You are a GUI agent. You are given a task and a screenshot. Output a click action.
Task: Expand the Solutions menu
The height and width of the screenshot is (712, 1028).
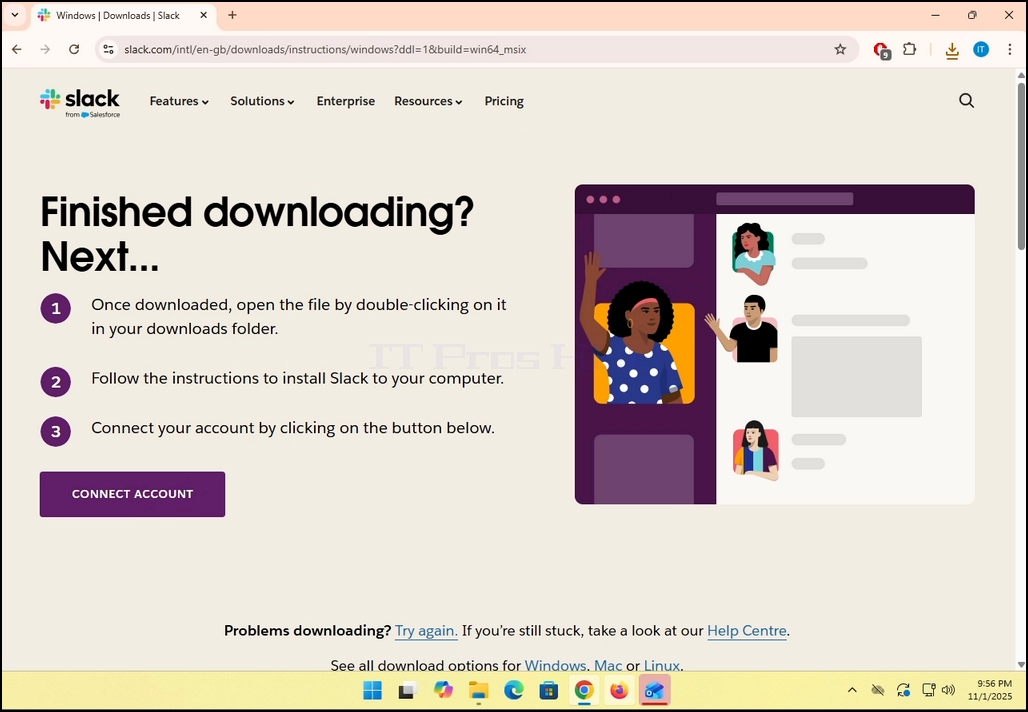pos(262,101)
